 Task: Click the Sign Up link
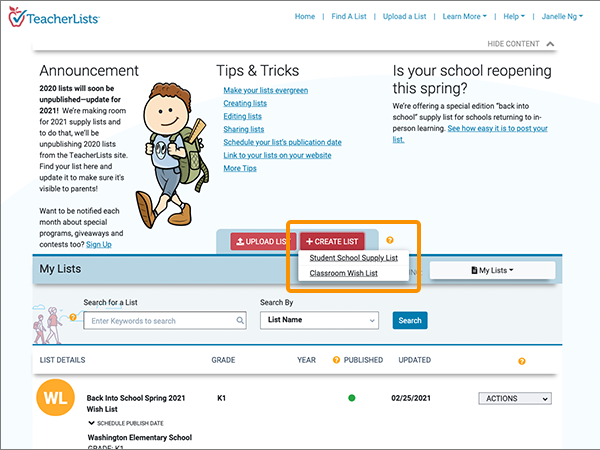point(99,245)
